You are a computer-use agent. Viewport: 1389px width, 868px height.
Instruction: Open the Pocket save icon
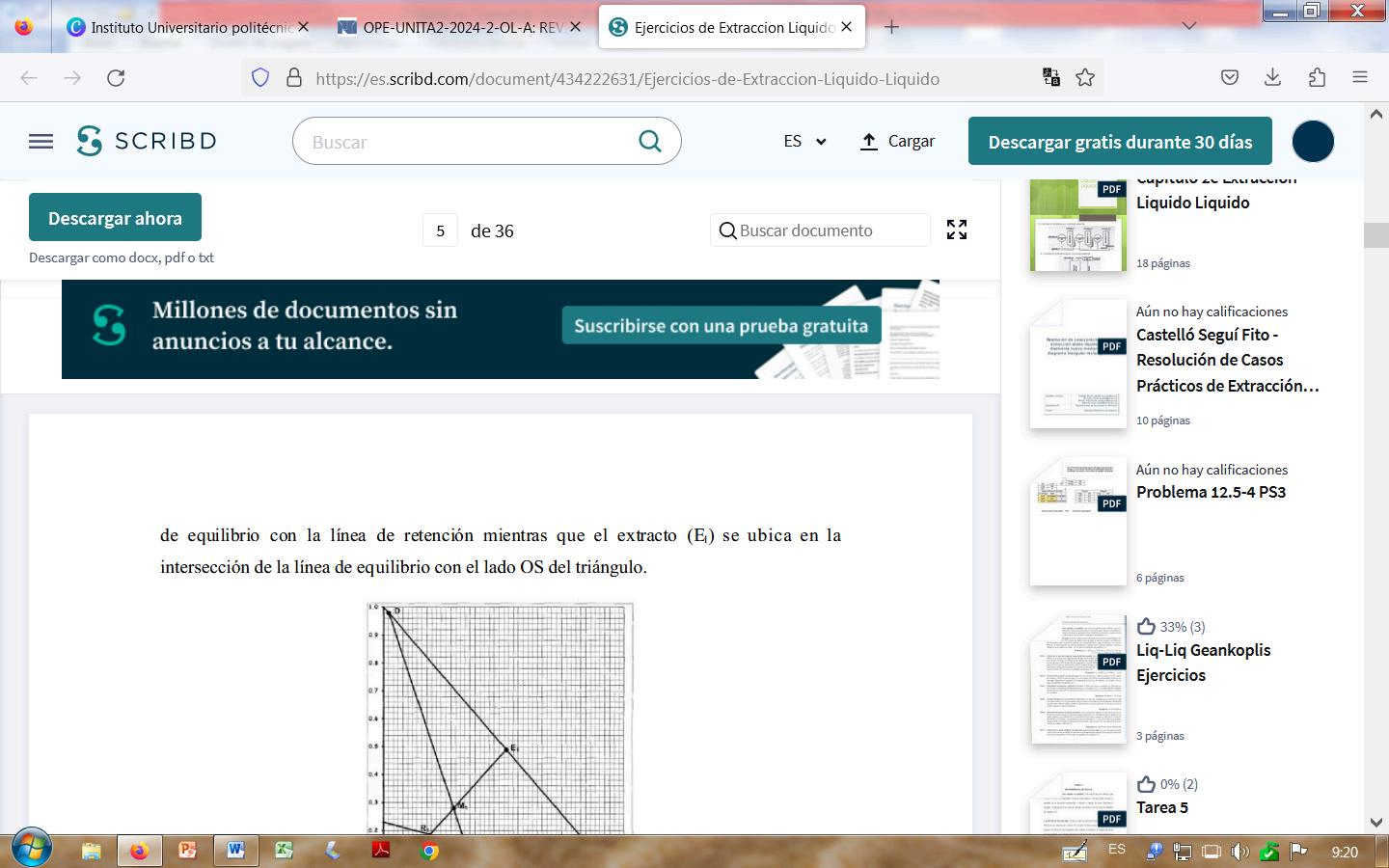[1230, 78]
